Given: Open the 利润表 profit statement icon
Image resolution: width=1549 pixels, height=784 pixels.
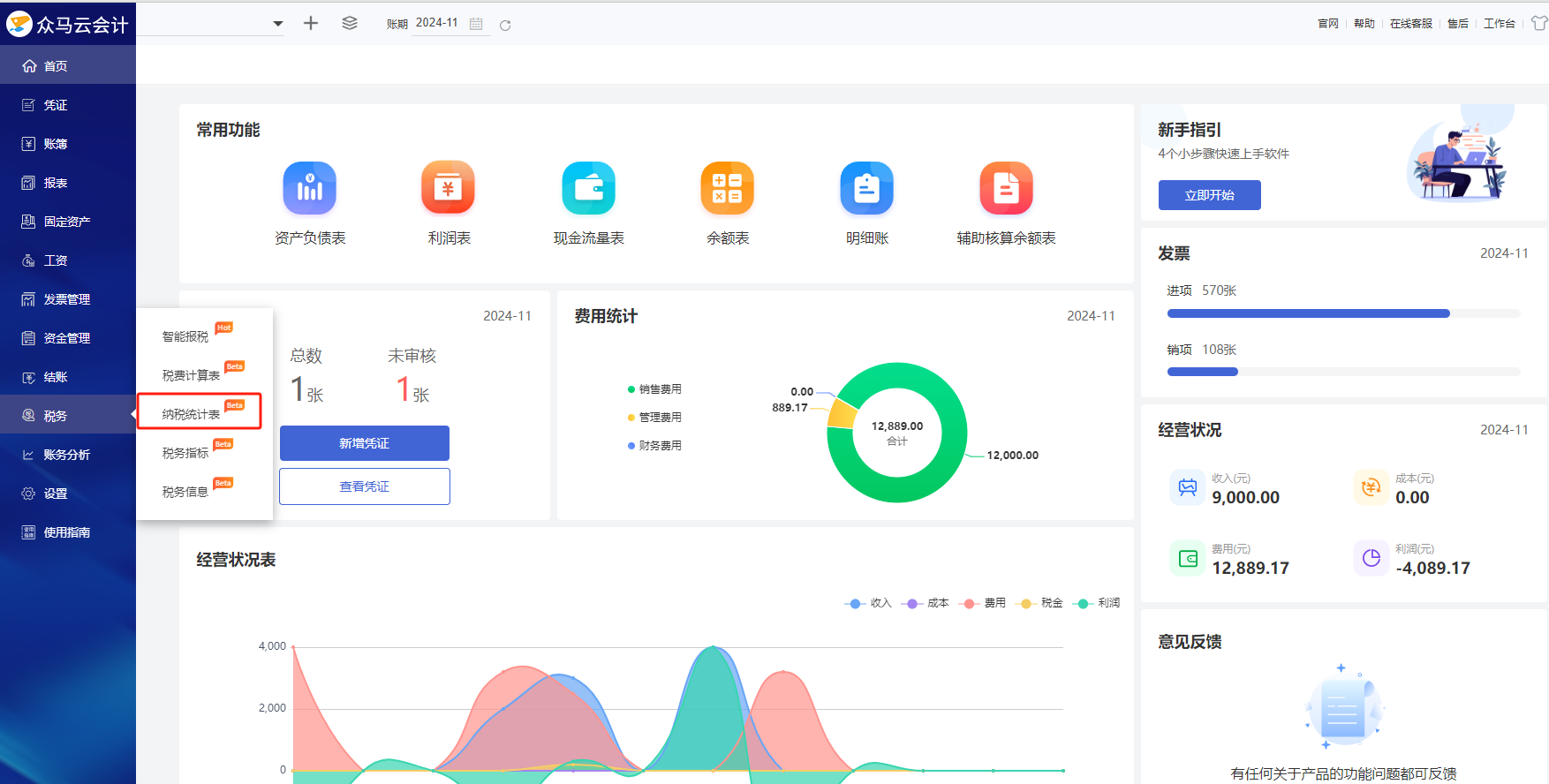Looking at the screenshot, I should [x=449, y=187].
